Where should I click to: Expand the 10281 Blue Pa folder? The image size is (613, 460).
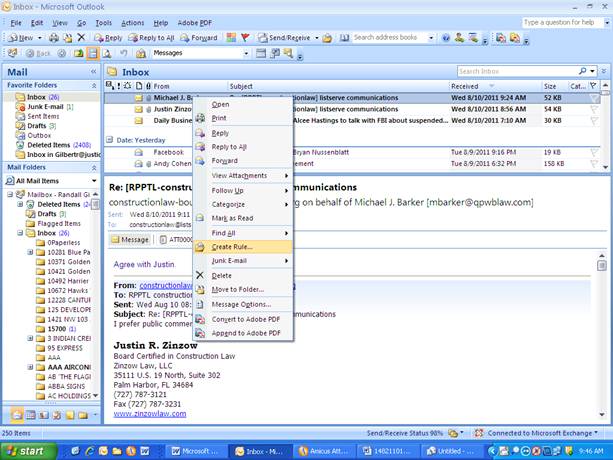[x=30, y=252]
